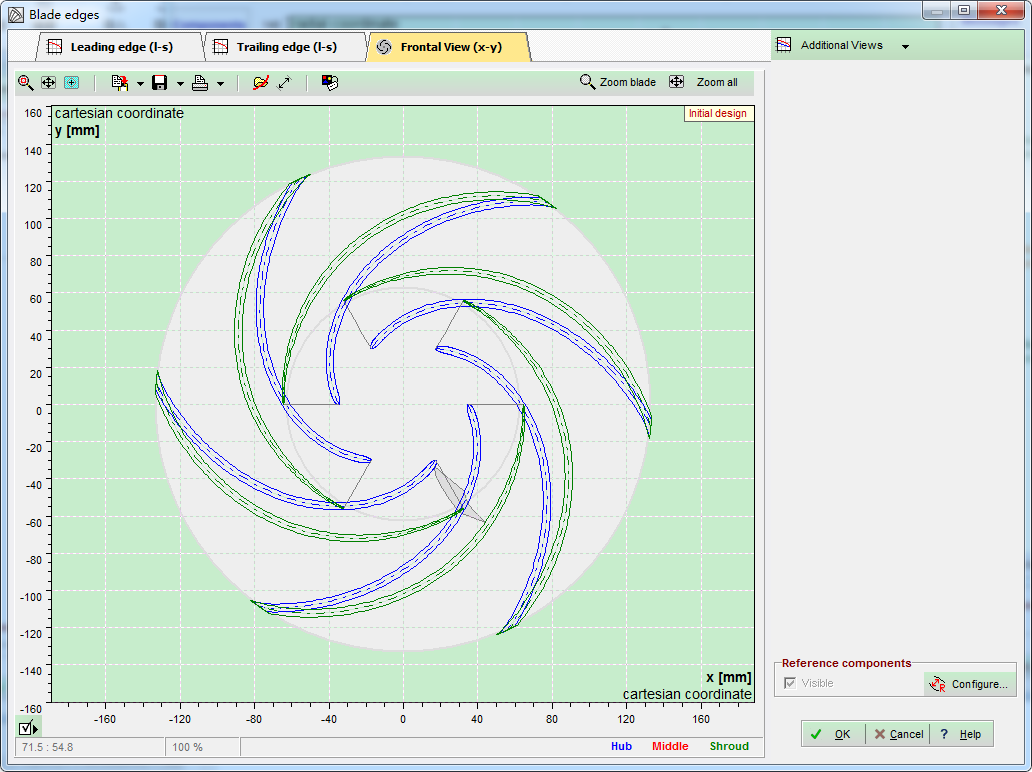Click the printer icon
Screen dimensions: 1032x772
click(200, 82)
